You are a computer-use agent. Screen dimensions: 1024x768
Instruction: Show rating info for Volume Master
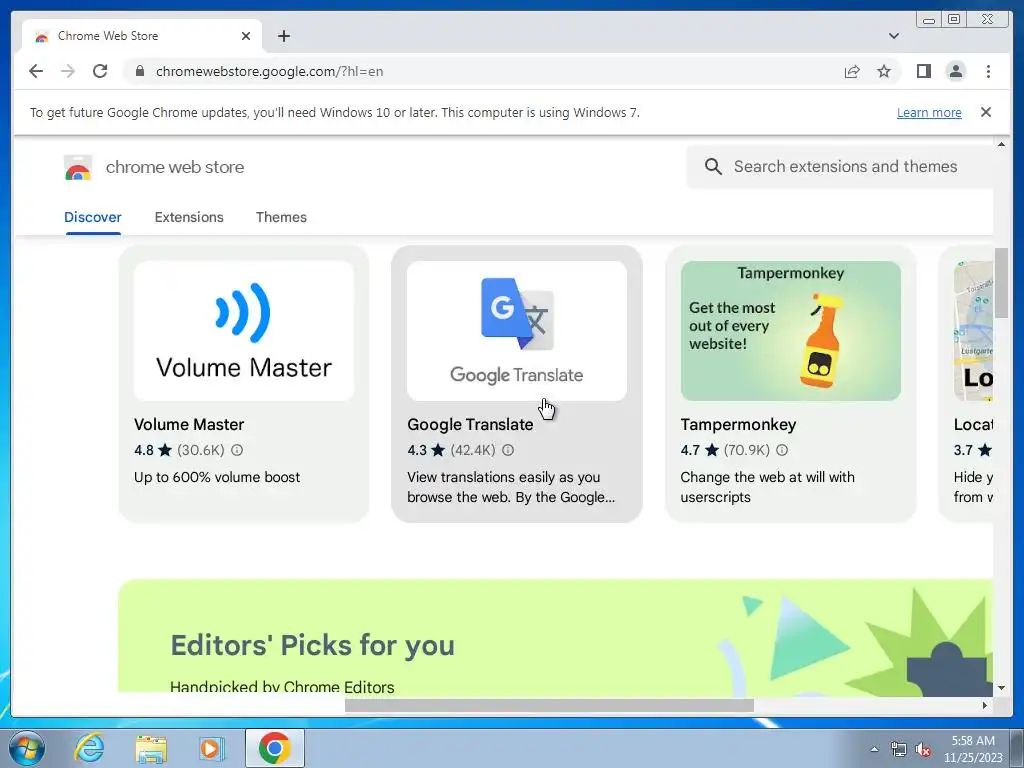pos(237,450)
